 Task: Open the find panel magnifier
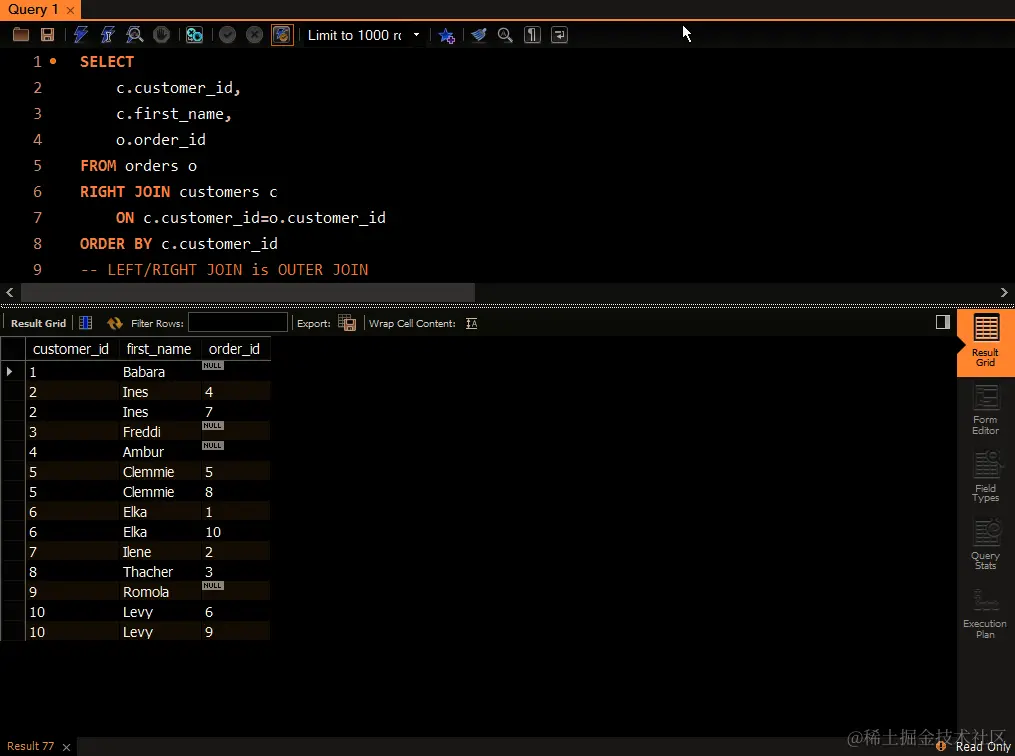[x=506, y=35]
